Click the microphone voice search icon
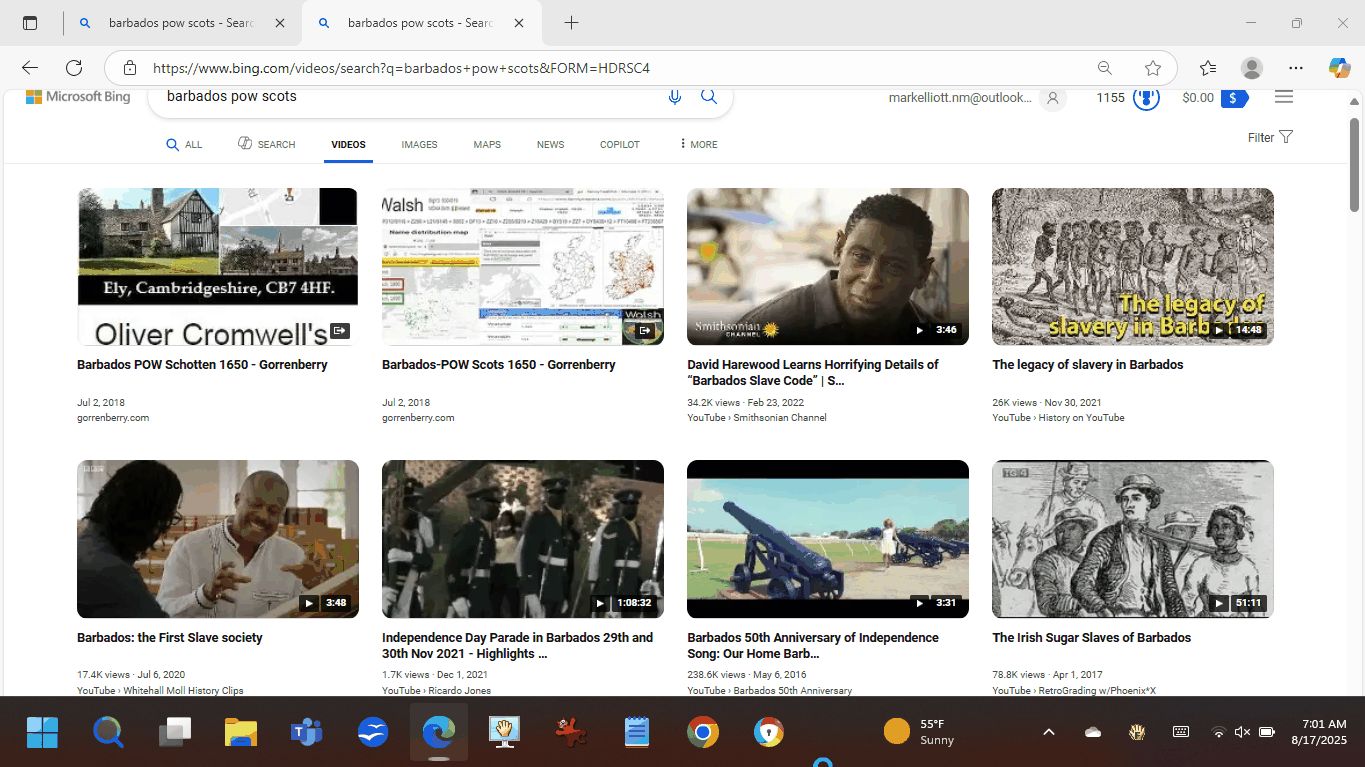This screenshot has width=1365, height=767. click(x=675, y=97)
